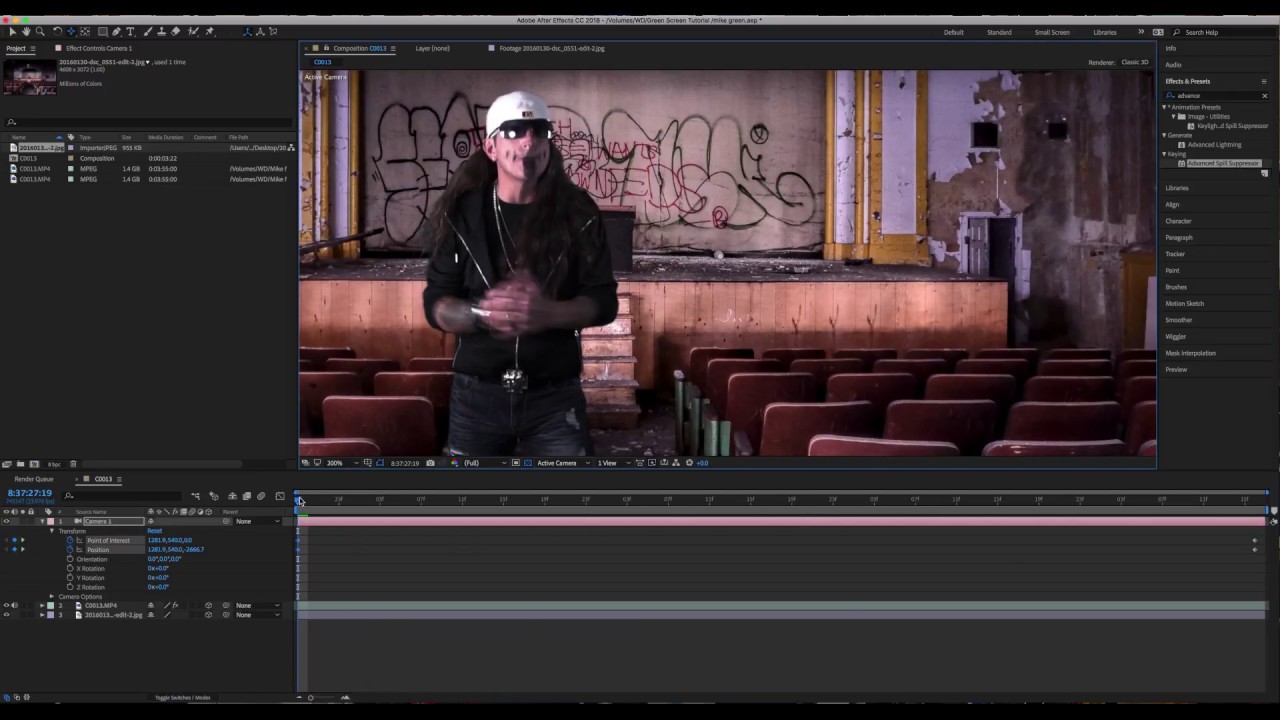Hide the Camera 1 layer eye
The height and width of the screenshot is (720, 1280).
click(x=6, y=521)
